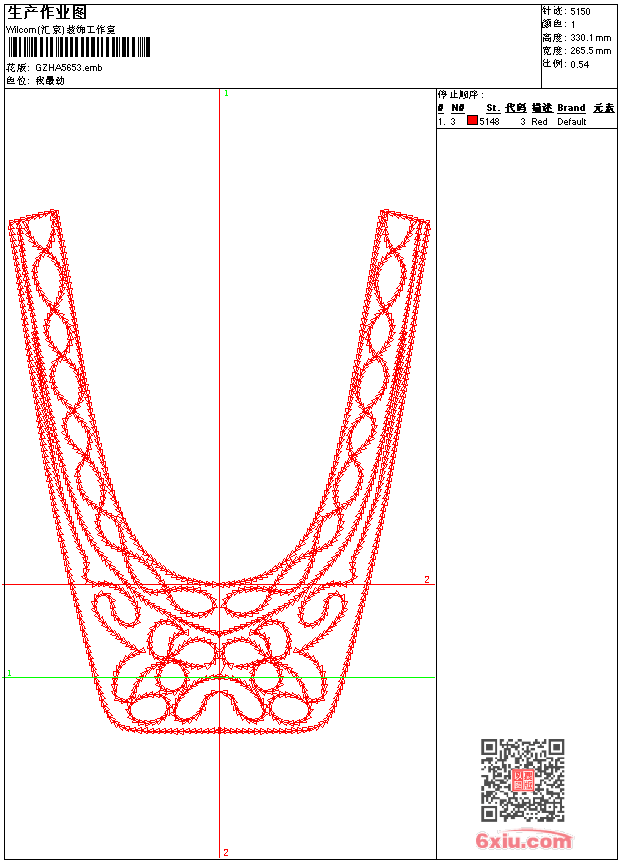Select the Brand column header
Screen dimensions: 620x860
(571, 108)
